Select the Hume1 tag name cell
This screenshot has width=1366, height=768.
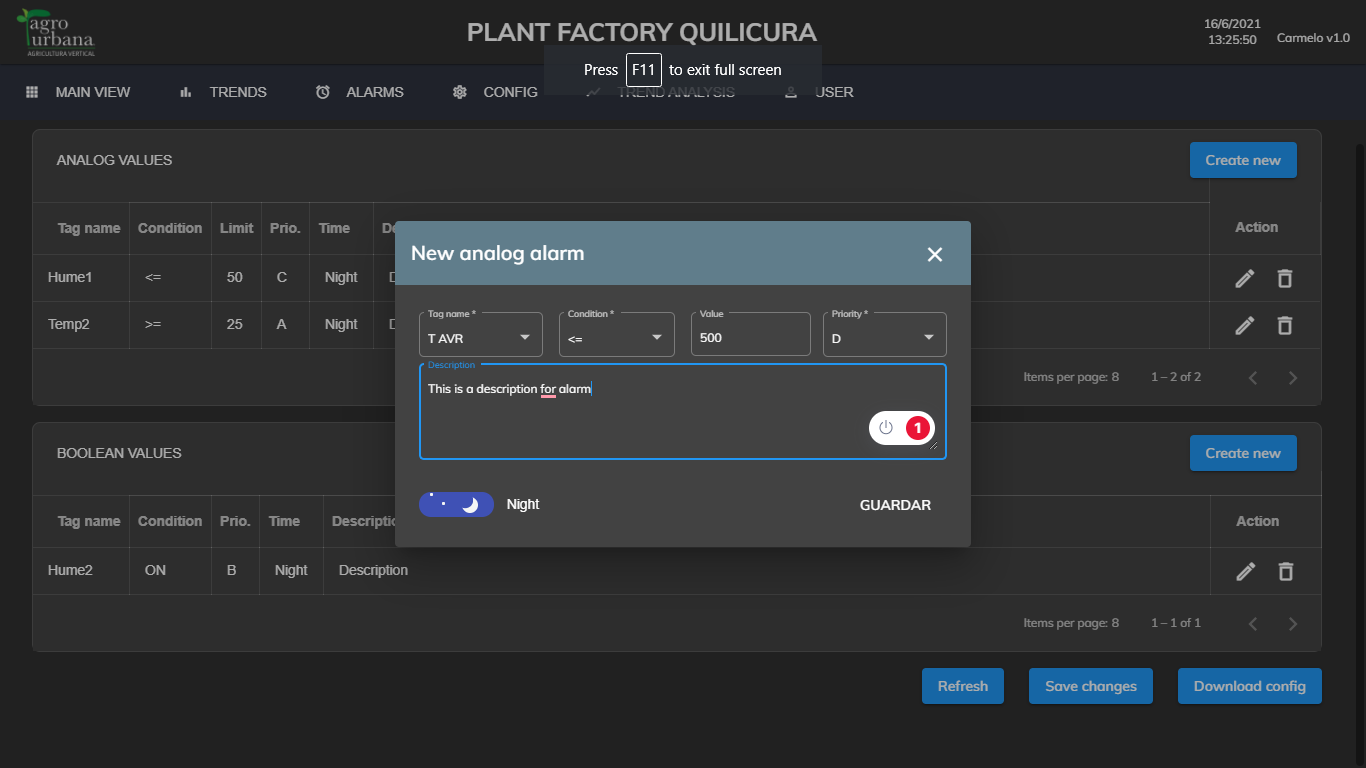(81, 277)
